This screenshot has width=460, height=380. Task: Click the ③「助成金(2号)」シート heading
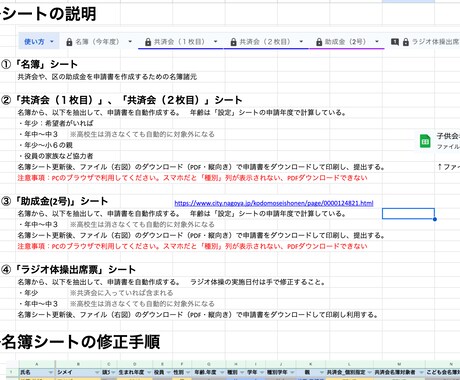point(54,201)
